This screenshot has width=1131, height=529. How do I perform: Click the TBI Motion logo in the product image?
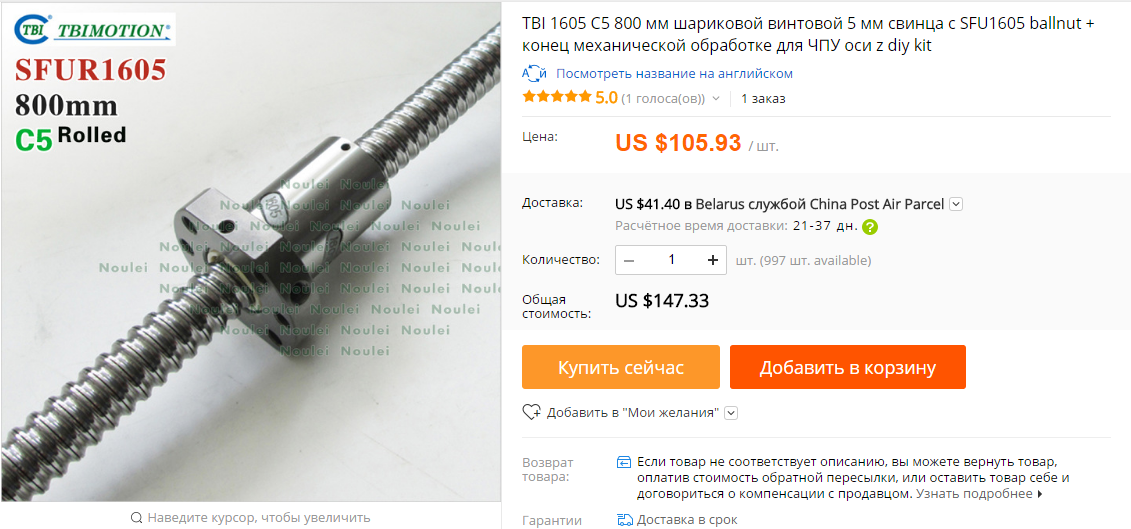[x=94, y=30]
